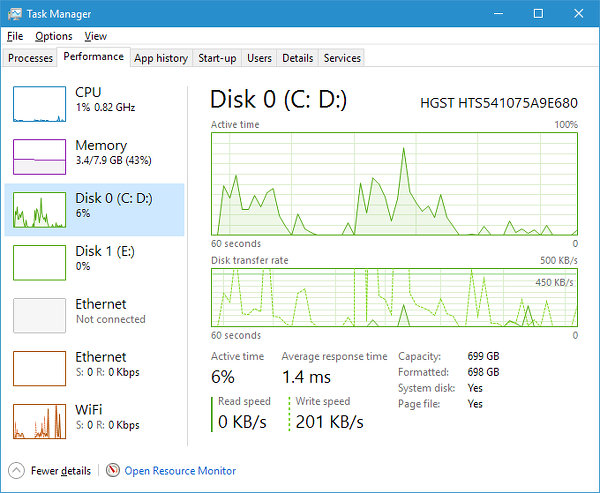Click the 1.4 ms response time value
This screenshot has height=493, width=600.
[306, 377]
